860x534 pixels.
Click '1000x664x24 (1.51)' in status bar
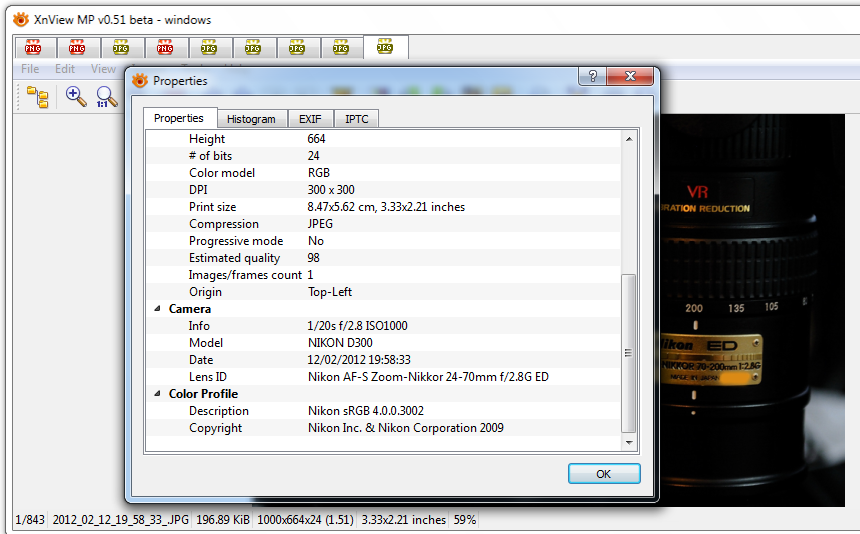click(x=305, y=520)
